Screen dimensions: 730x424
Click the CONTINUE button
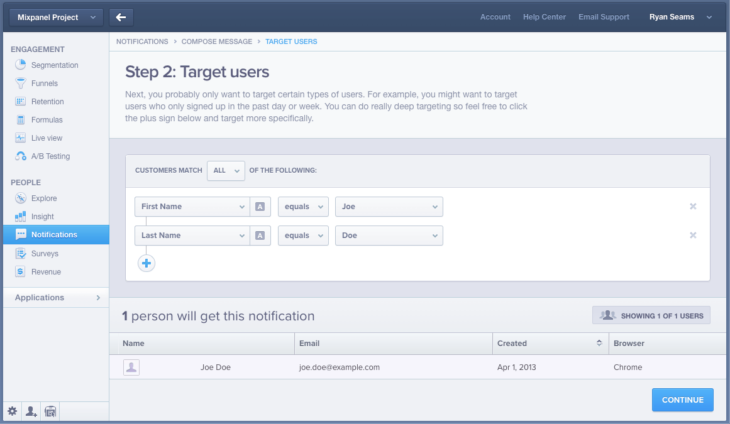683,400
